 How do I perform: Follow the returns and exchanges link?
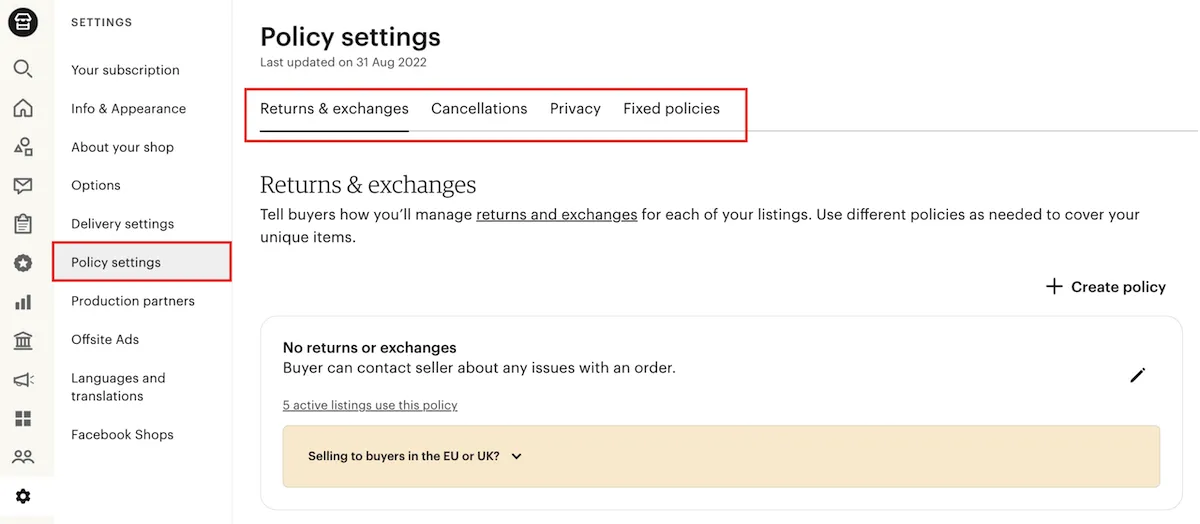coord(556,214)
